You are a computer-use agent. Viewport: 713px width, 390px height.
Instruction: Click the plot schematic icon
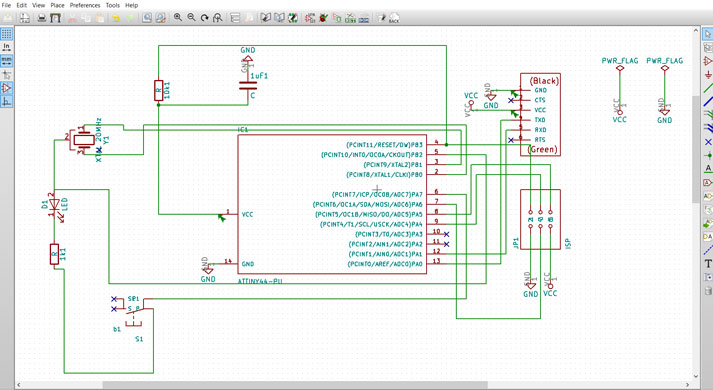coord(55,18)
